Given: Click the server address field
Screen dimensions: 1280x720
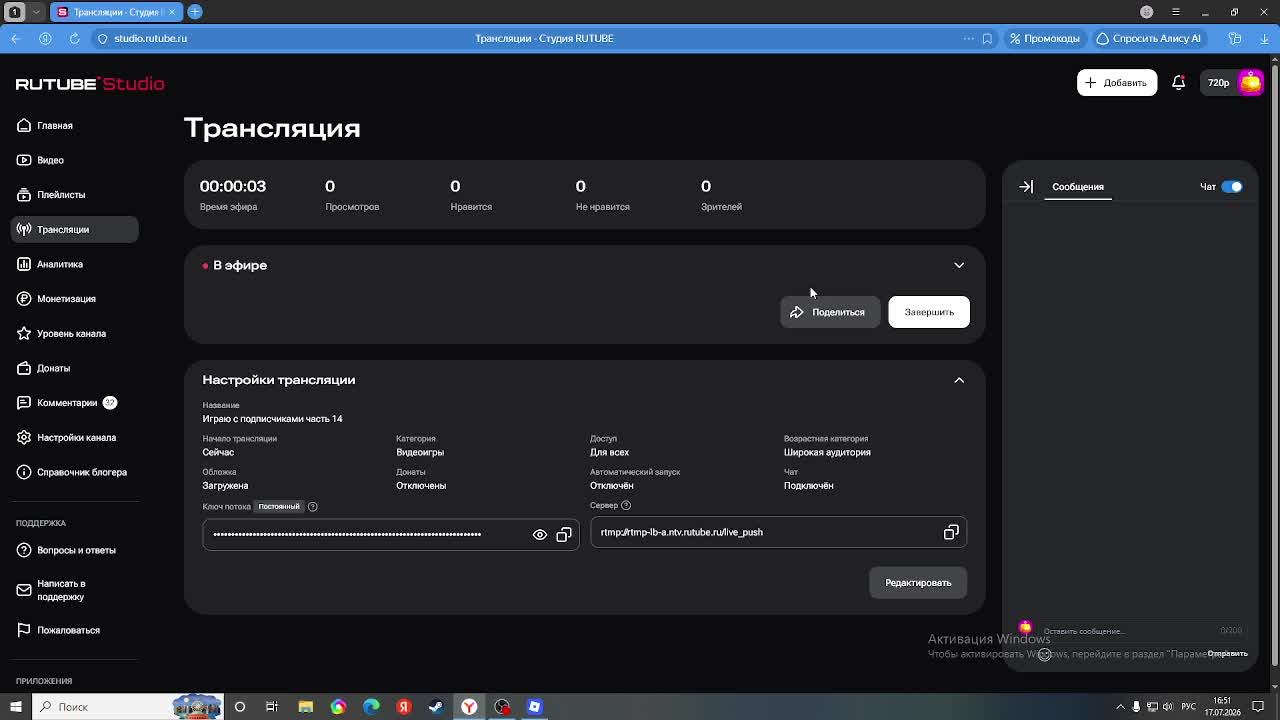Looking at the screenshot, I should point(779,532).
